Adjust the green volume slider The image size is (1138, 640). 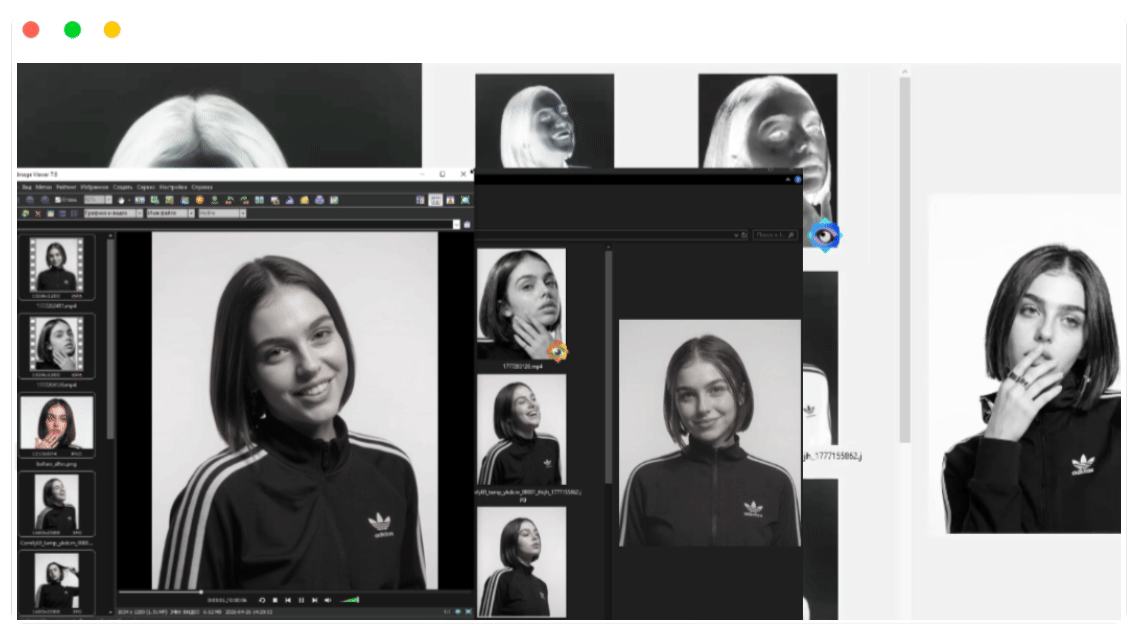(x=349, y=600)
